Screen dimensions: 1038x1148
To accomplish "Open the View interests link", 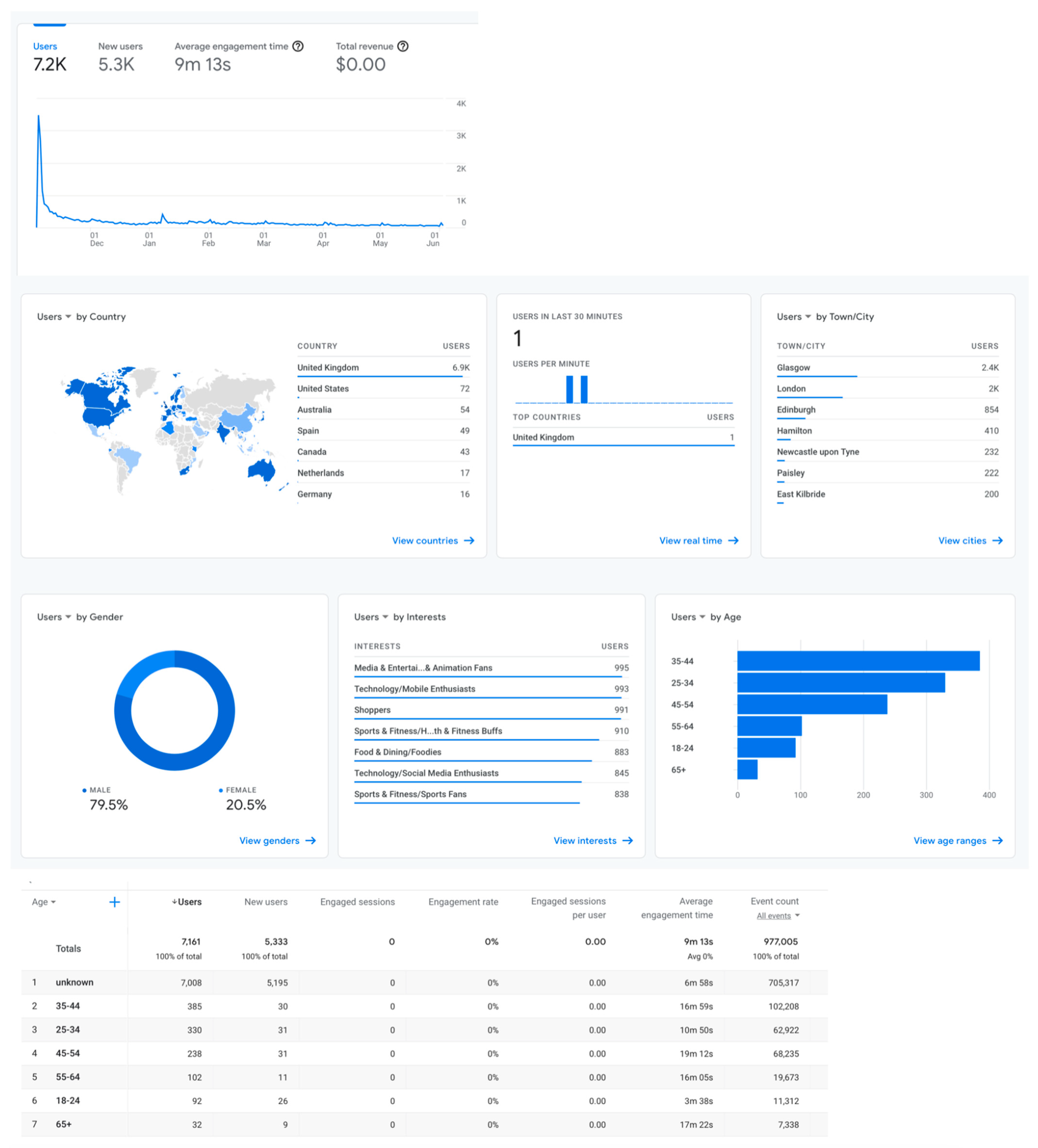I will [585, 841].
